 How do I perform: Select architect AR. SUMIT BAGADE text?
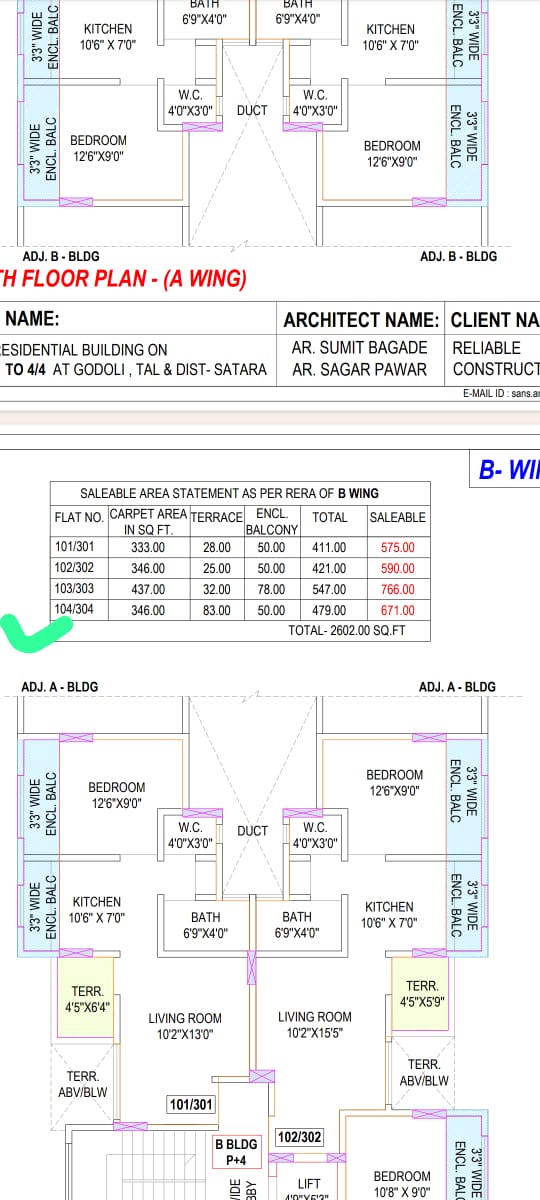point(359,348)
